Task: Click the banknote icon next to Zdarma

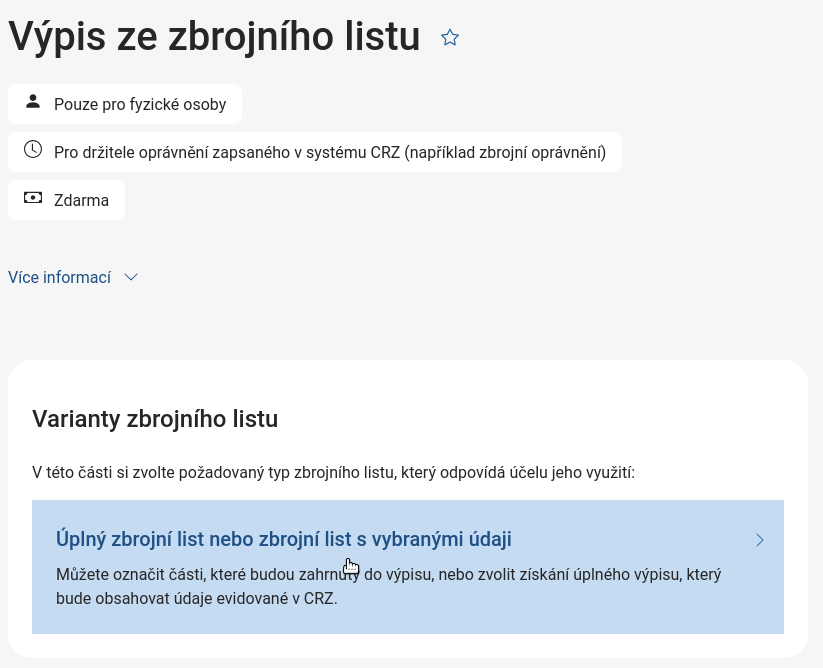Action: (33, 198)
